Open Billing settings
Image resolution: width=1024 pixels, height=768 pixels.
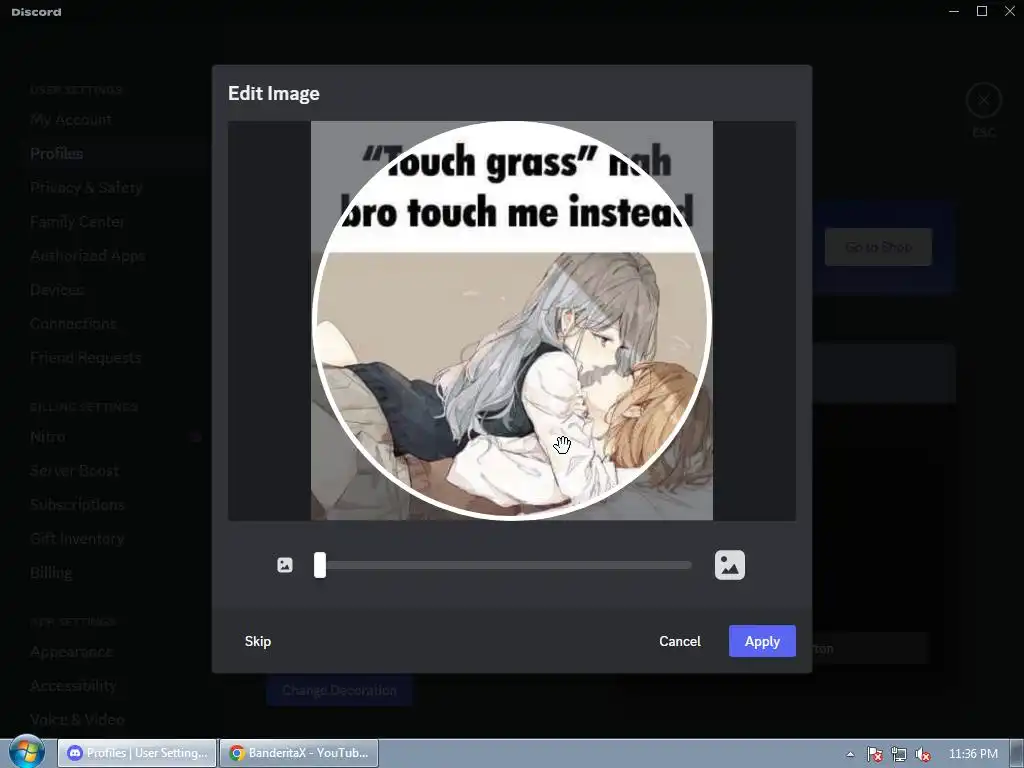point(51,573)
